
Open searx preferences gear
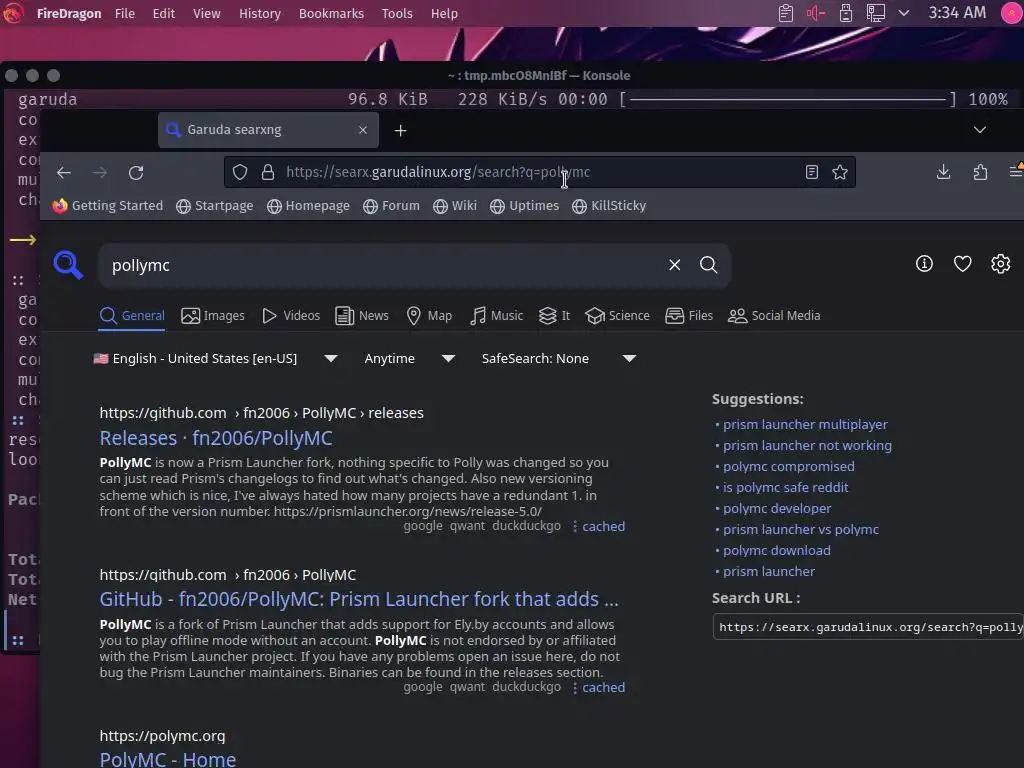(x=1000, y=264)
